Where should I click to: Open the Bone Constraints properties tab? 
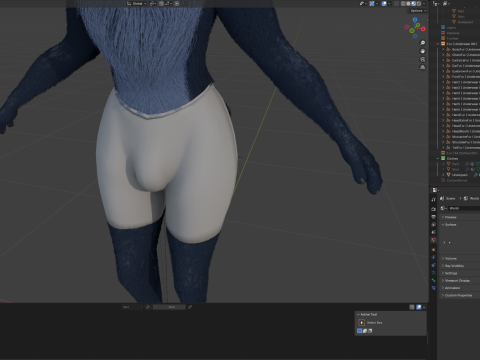(433, 288)
